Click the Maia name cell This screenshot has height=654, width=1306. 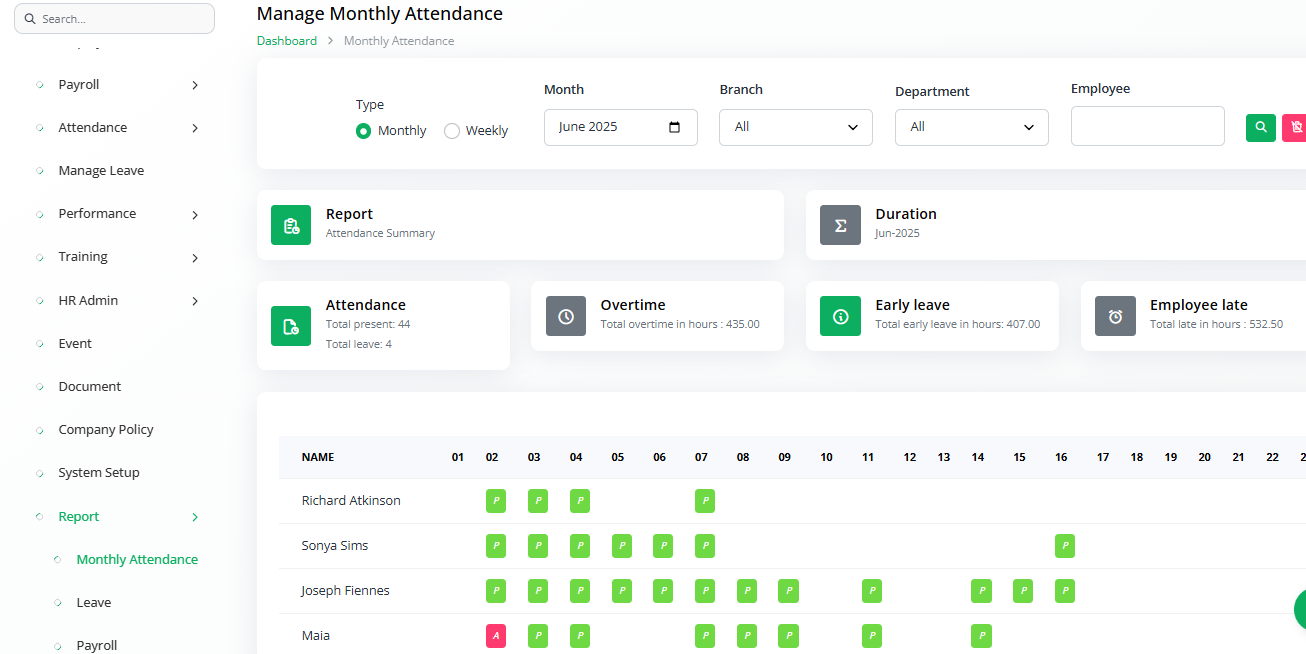coord(316,636)
